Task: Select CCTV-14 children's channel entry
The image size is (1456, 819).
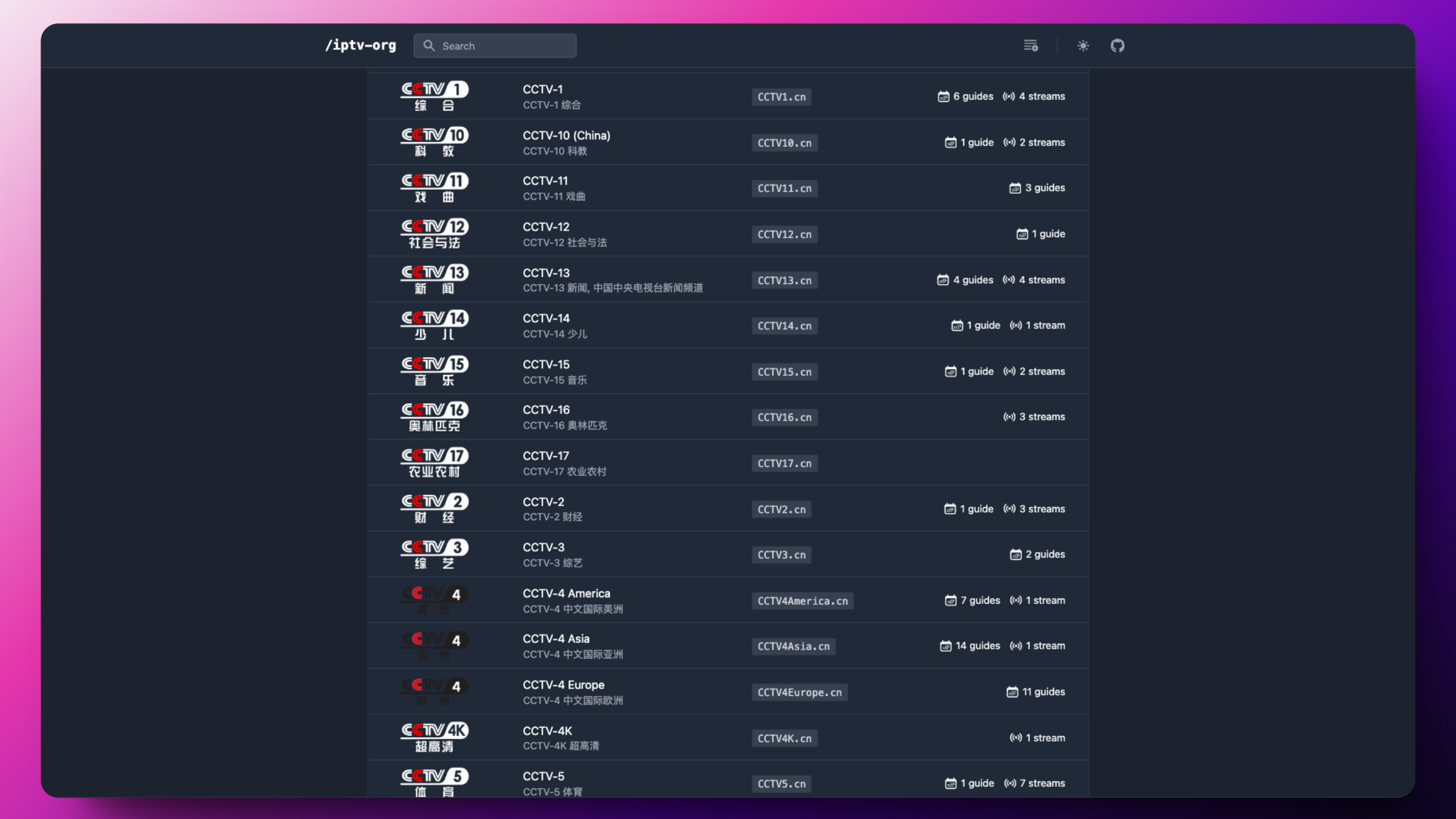Action: pyautogui.click(x=728, y=325)
